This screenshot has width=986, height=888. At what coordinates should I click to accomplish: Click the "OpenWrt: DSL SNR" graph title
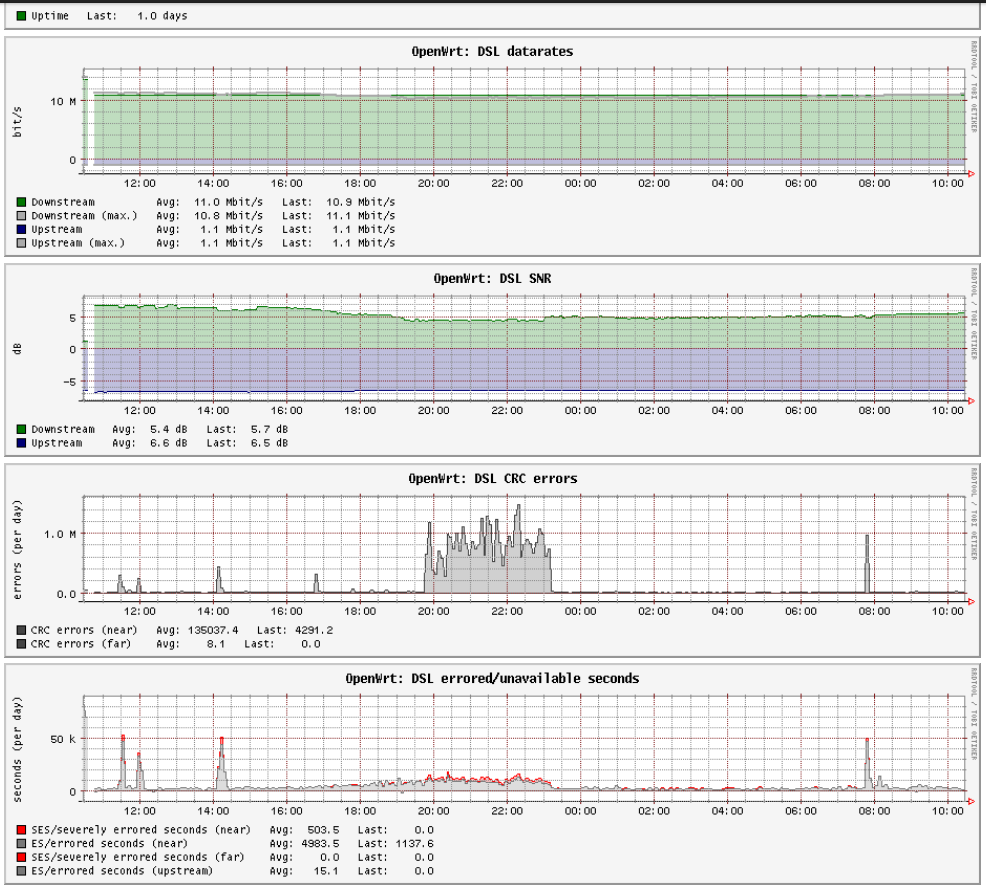click(492, 278)
